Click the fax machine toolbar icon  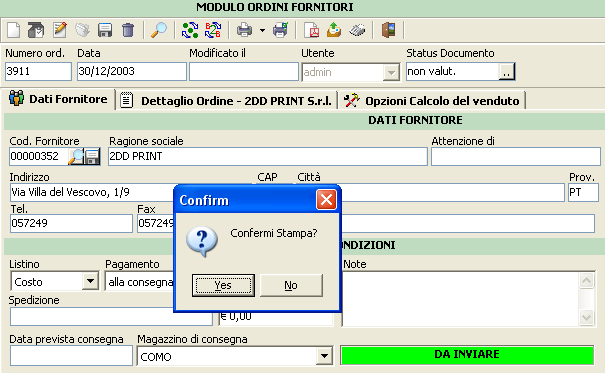[357, 30]
